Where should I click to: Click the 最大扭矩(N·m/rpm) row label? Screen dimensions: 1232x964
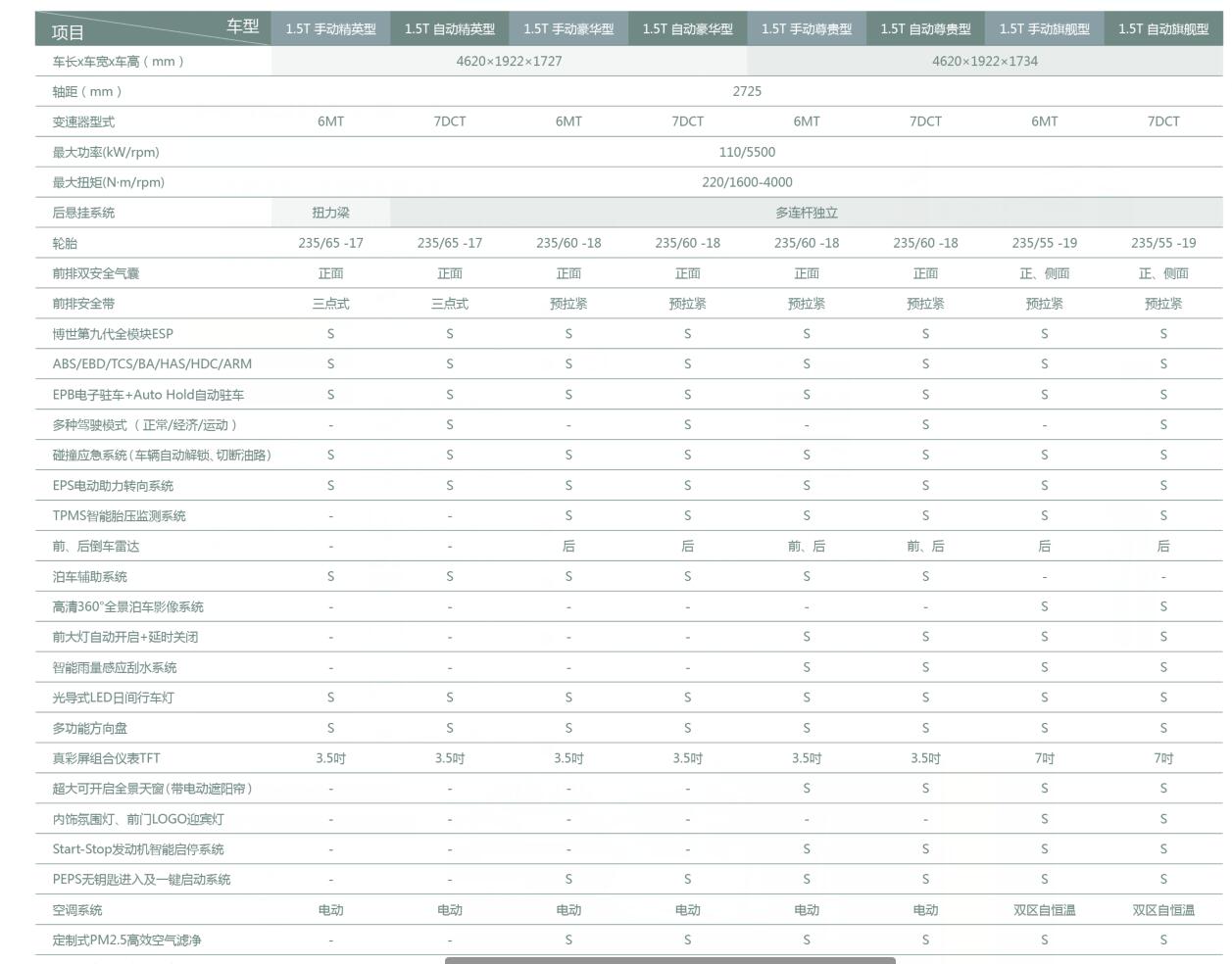pos(109,182)
